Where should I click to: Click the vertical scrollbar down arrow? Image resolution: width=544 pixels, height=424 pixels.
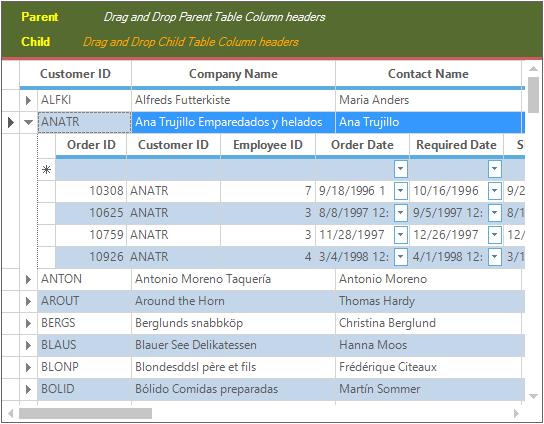click(x=533, y=396)
